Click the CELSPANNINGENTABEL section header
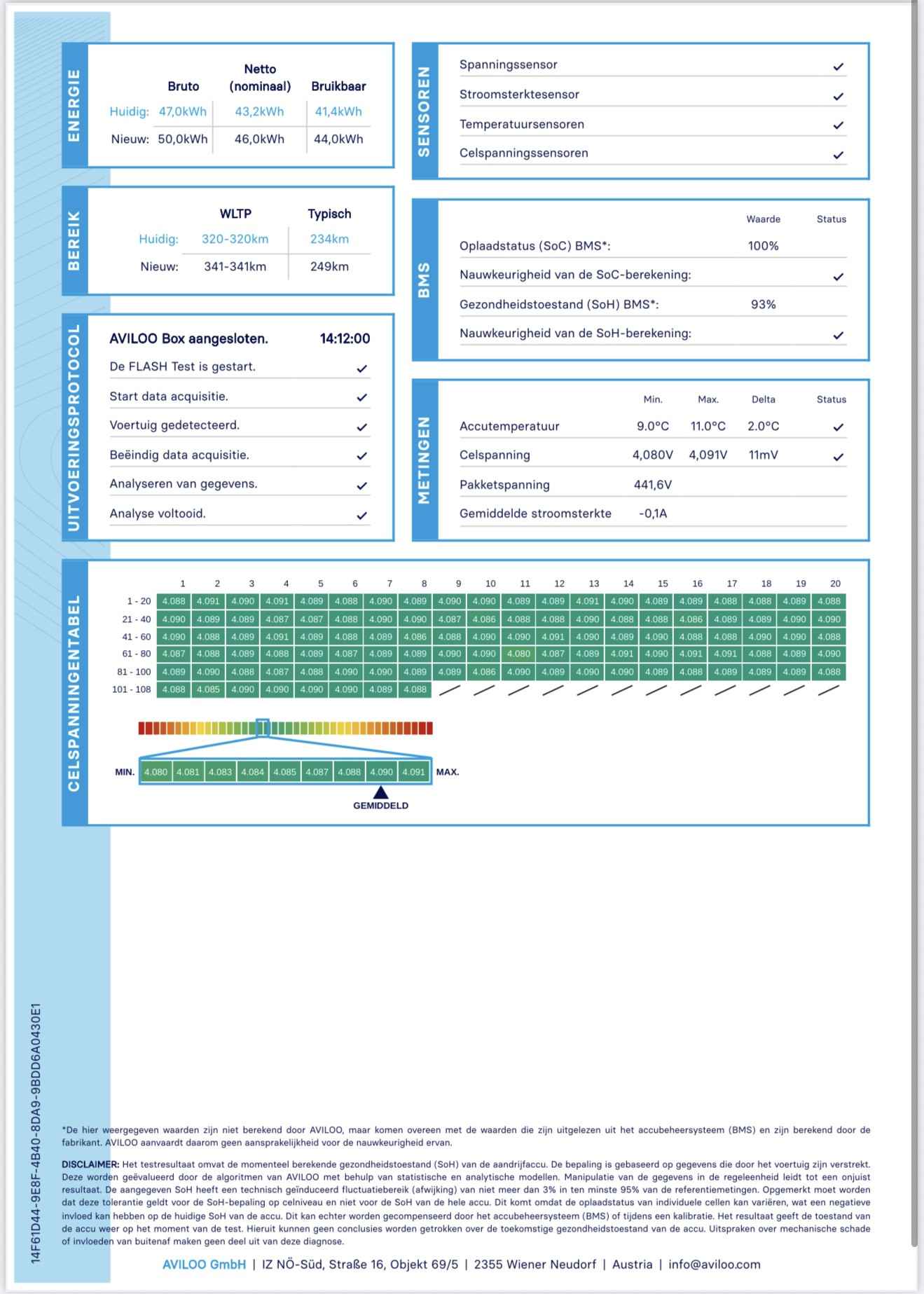The height and width of the screenshot is (1294, 924). [74, 692]
